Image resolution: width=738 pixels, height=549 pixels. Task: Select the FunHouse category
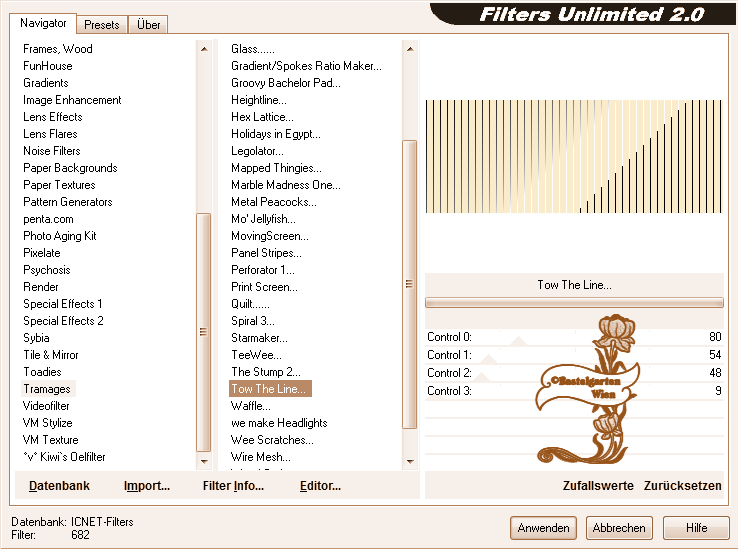(48, 66)
